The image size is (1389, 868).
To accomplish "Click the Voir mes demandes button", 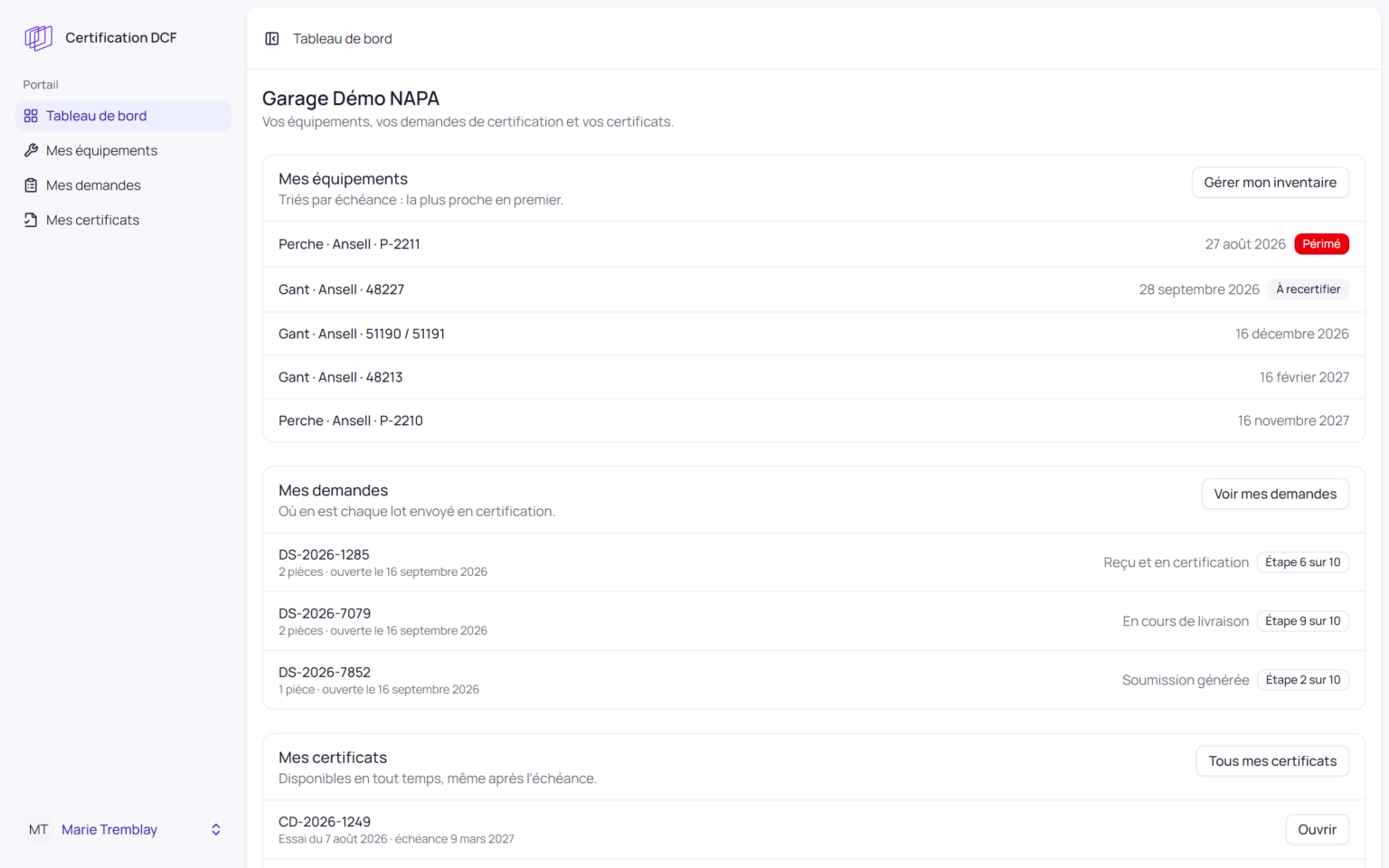I will click(x=1275, y=494).
